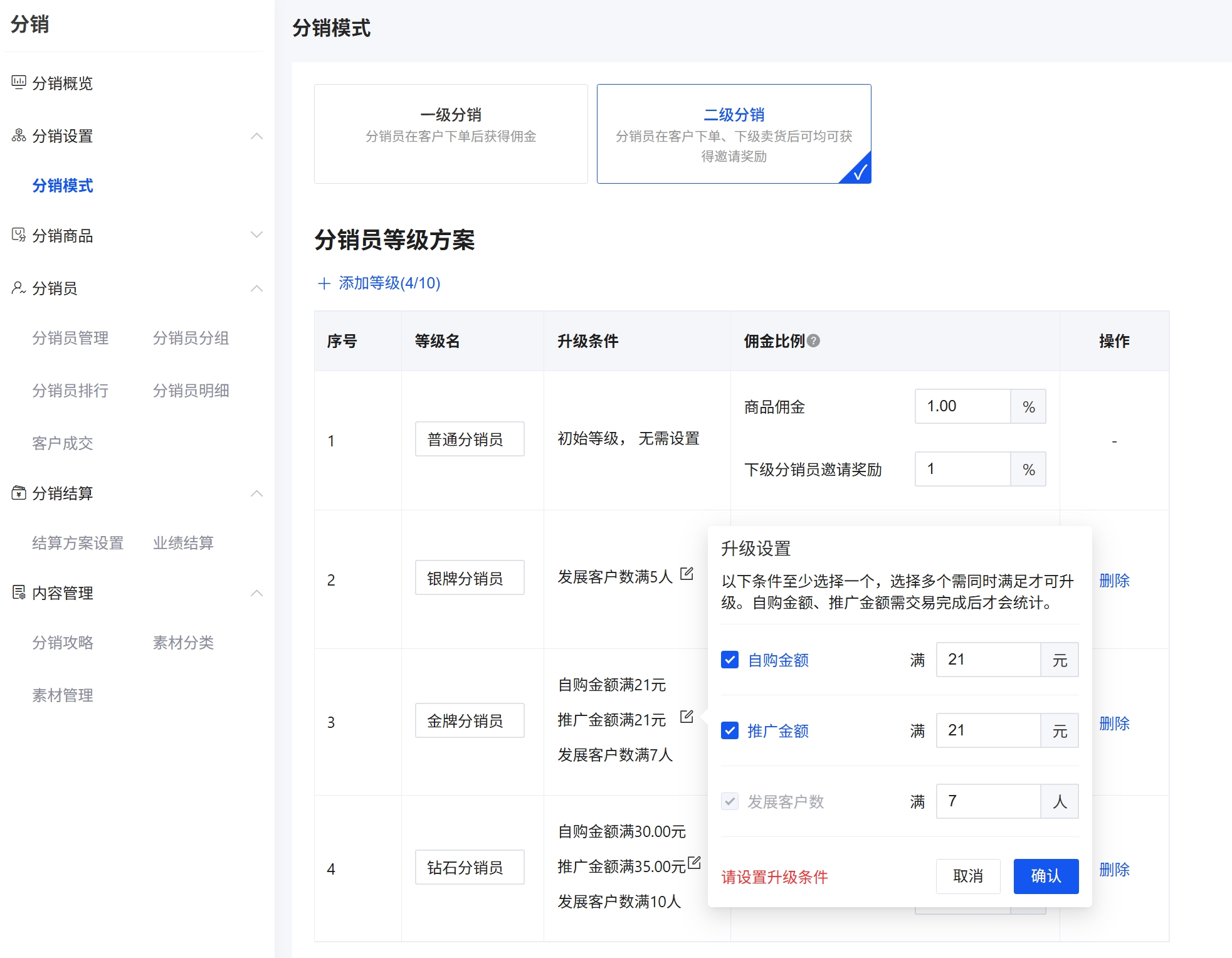
Task: Uncheck the 自购金额 condition checkbox
Action: pyautogui.click(x=729, y=660)
